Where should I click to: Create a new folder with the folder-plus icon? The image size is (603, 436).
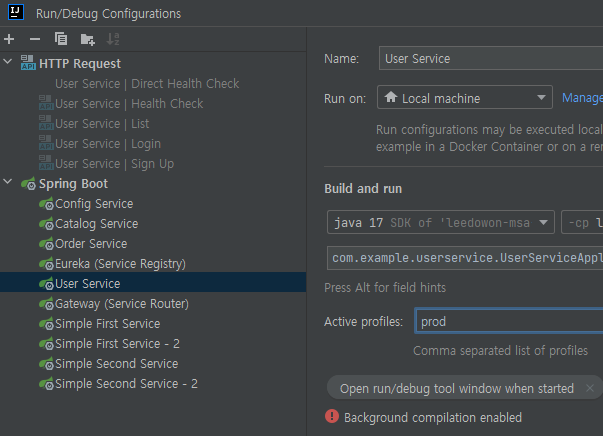coord(88,39)
